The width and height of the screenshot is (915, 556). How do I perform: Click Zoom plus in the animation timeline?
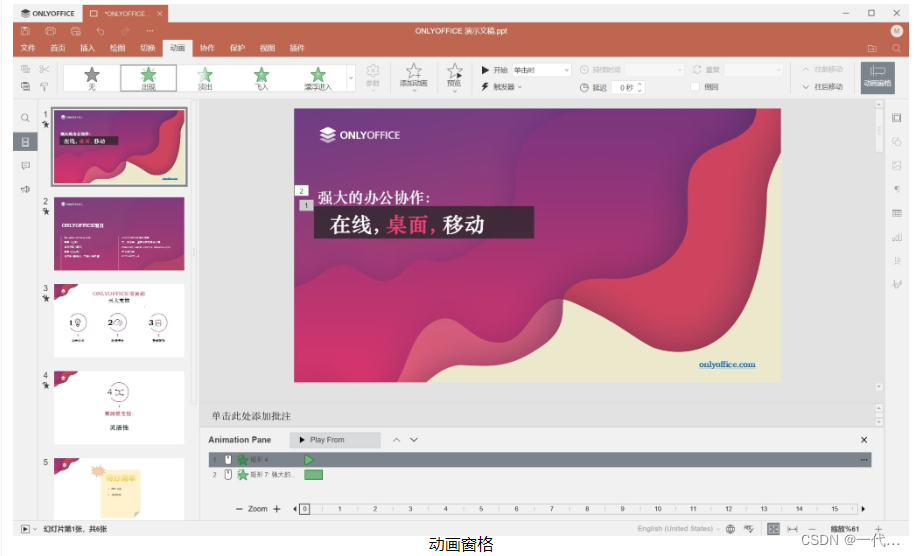pos(277,509)
